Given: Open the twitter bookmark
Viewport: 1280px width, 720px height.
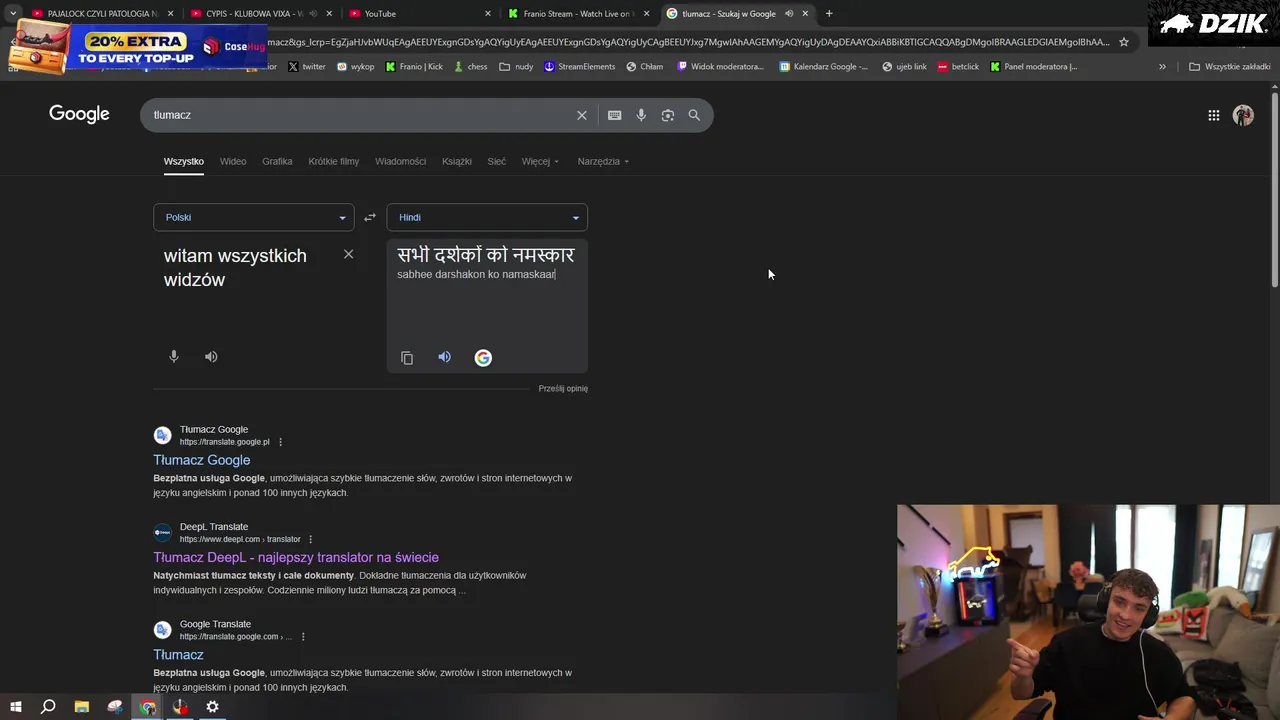Looking at the screenshot, I should (x=307, y=67).
